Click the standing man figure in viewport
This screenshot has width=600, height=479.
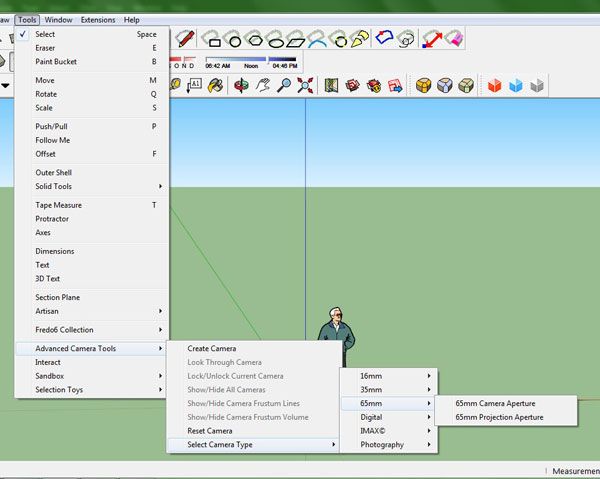[336, 338]
